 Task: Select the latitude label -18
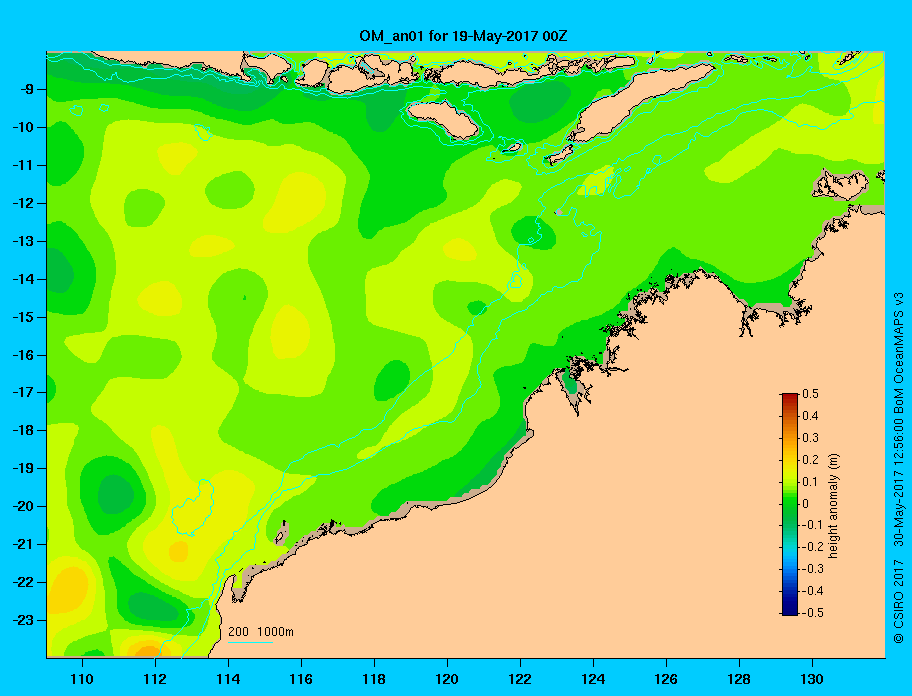click(x=22, y=430)
